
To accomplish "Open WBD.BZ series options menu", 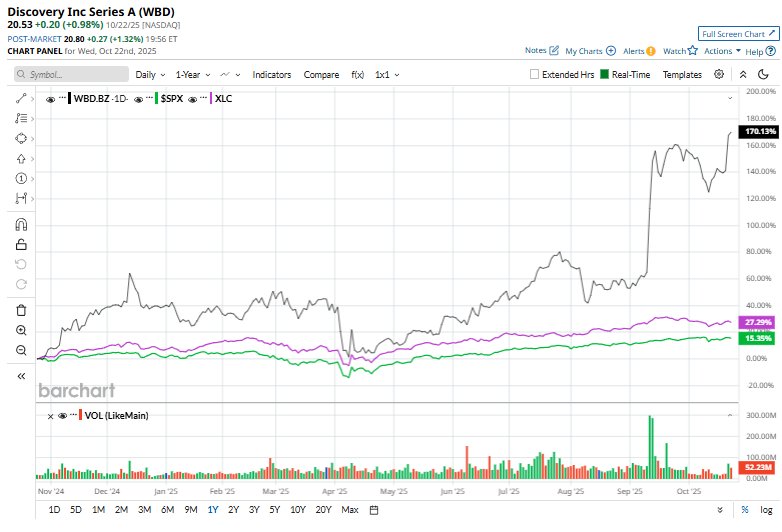I will (x=62, y=97).
